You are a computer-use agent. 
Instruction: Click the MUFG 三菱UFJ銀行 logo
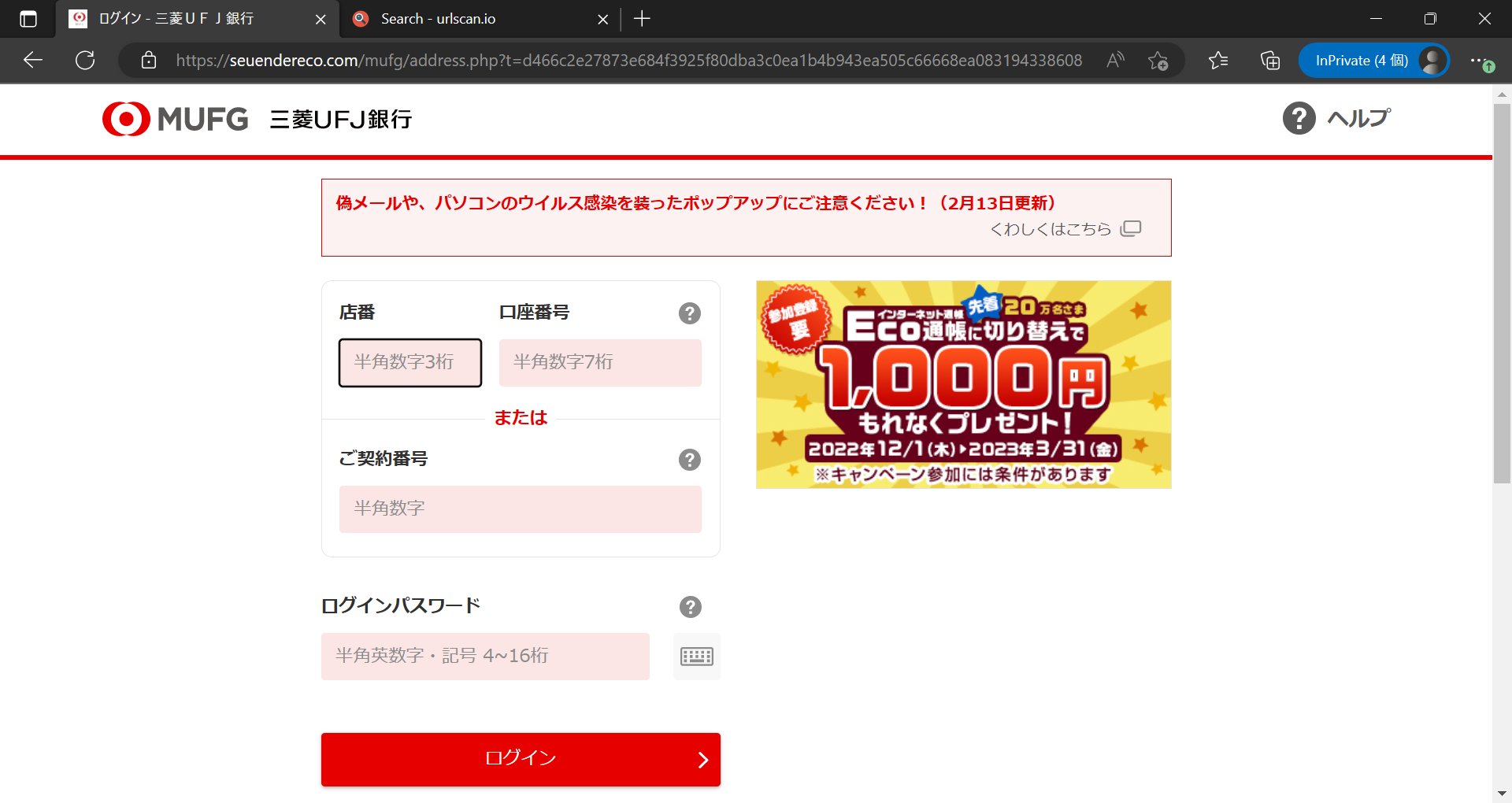[x=257, y=119]
